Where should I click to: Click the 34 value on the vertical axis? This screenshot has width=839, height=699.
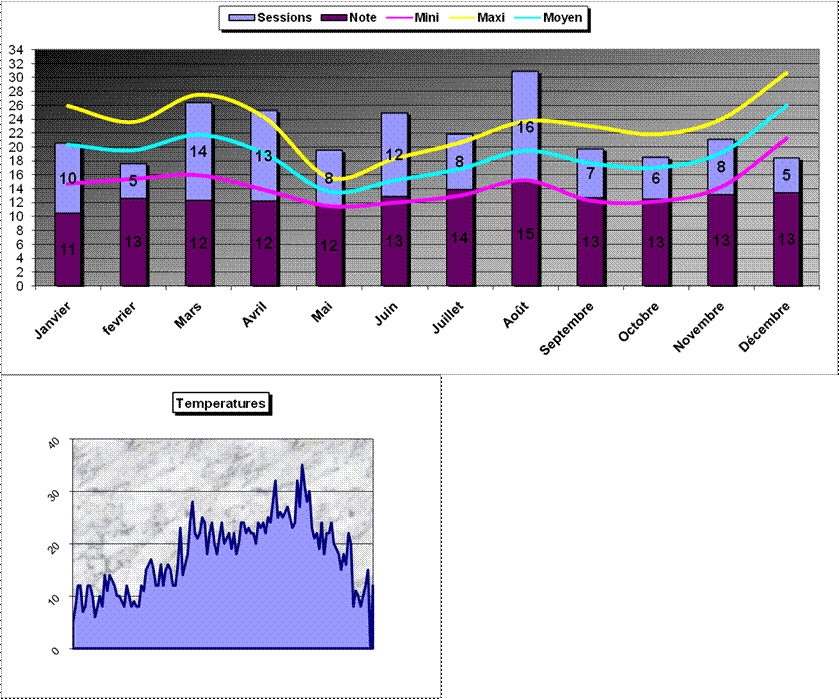point(15,49)
